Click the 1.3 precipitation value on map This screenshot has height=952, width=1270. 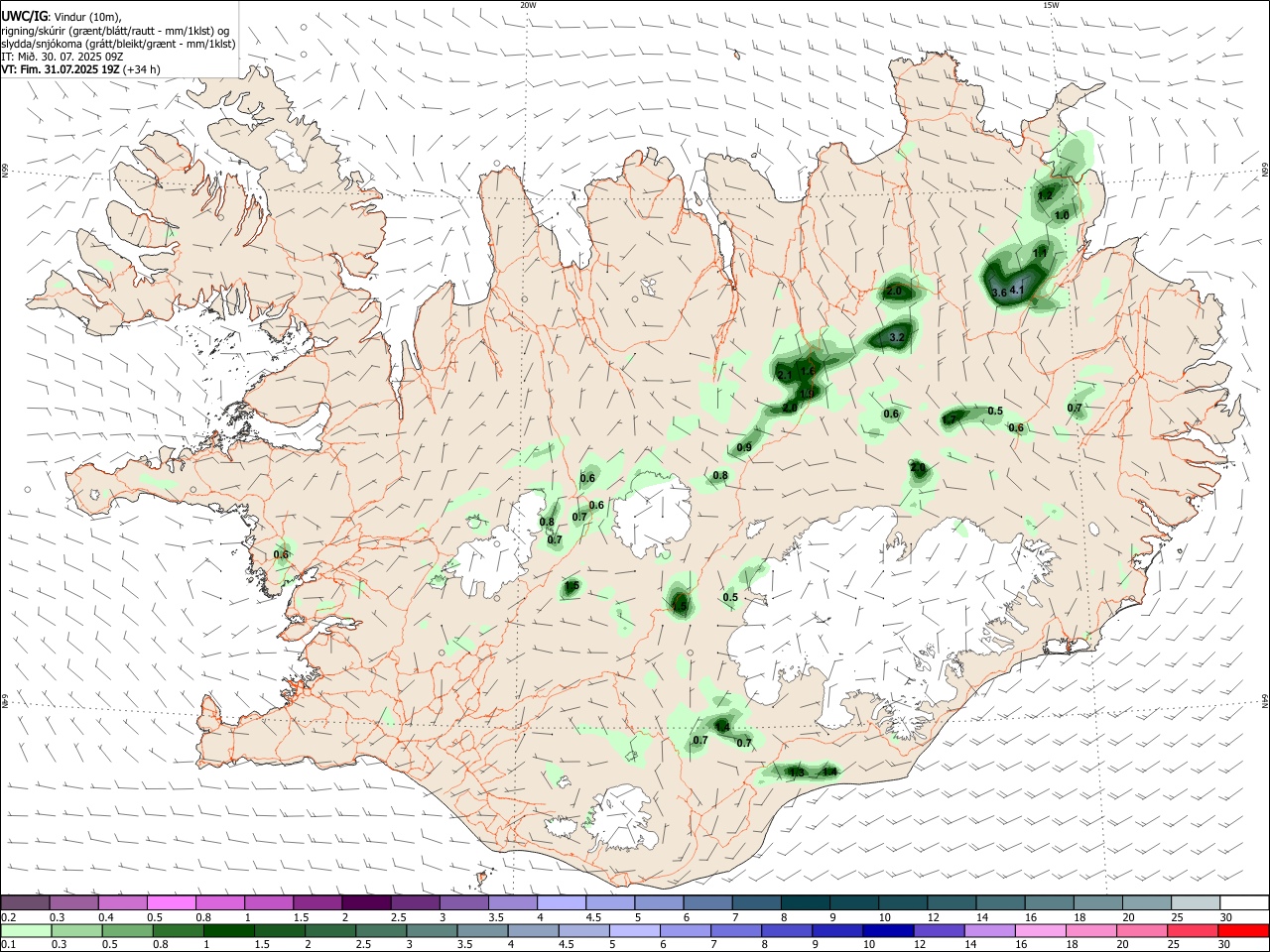tap(796, 773)
